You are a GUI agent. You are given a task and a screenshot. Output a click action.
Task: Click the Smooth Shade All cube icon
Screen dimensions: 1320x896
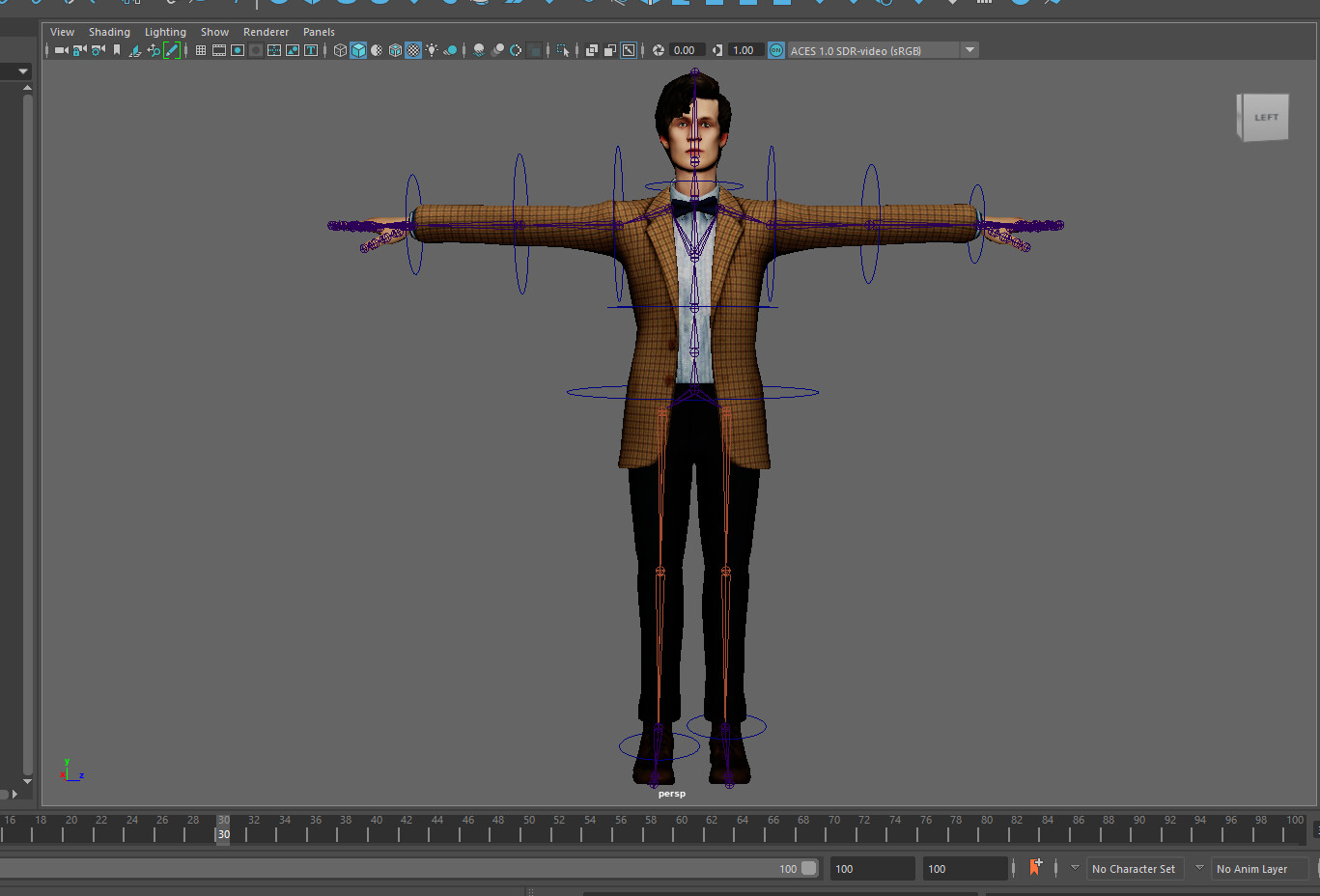[358, 50]
